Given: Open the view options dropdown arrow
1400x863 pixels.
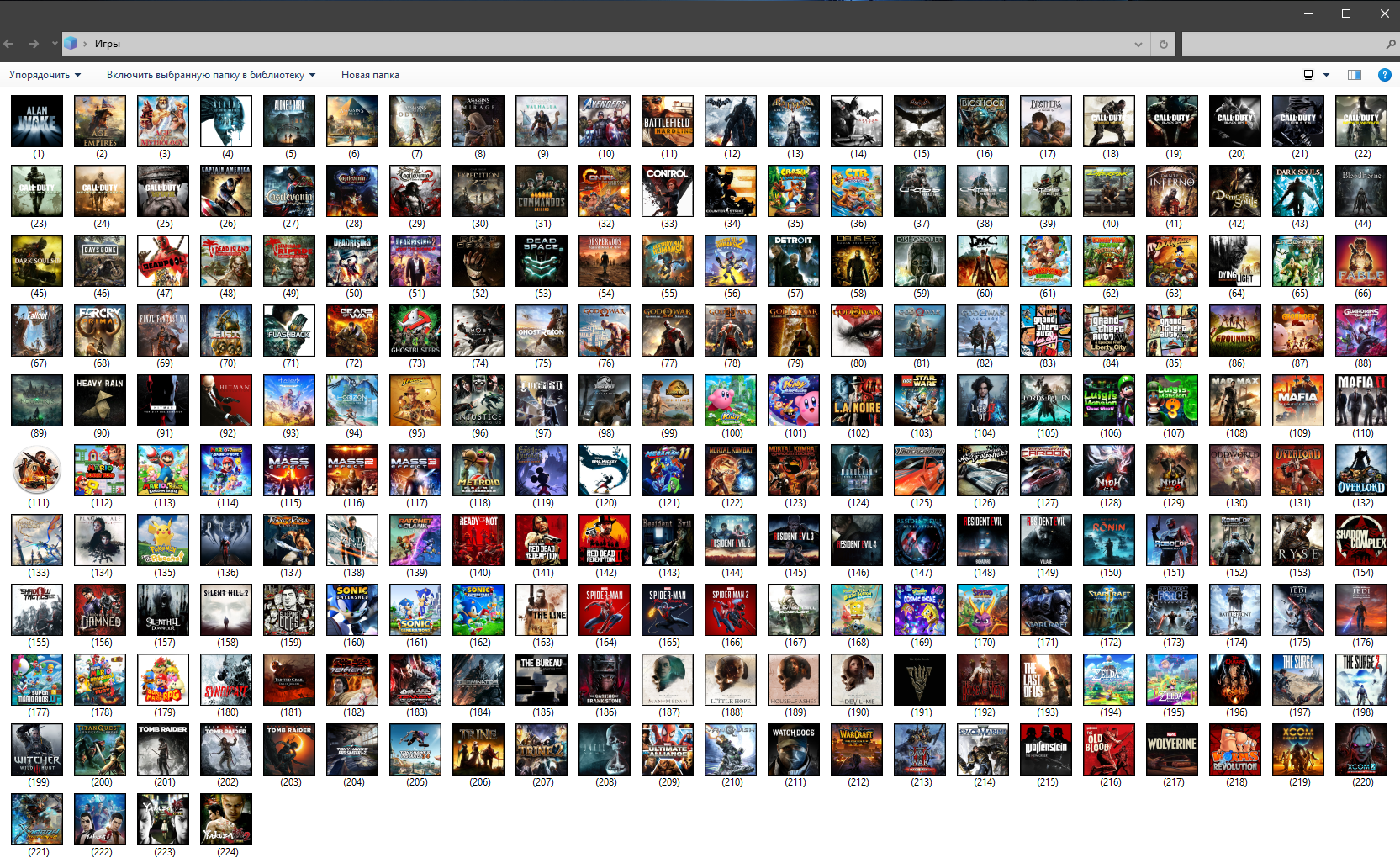Looking at the screenshot, I should [1327, 75].
